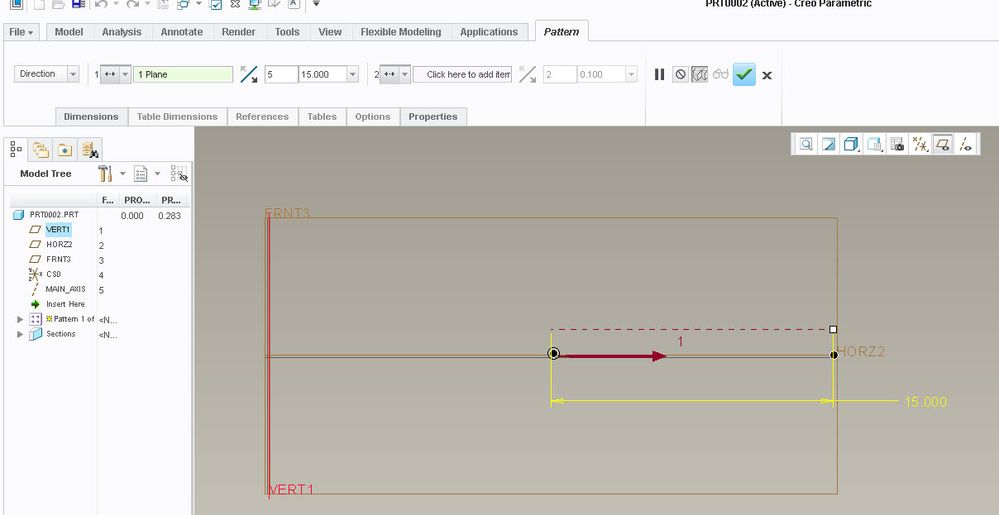Screen dimensions: 999x515
Task: Open the Properties panel
Action: [x=433, y=117]
